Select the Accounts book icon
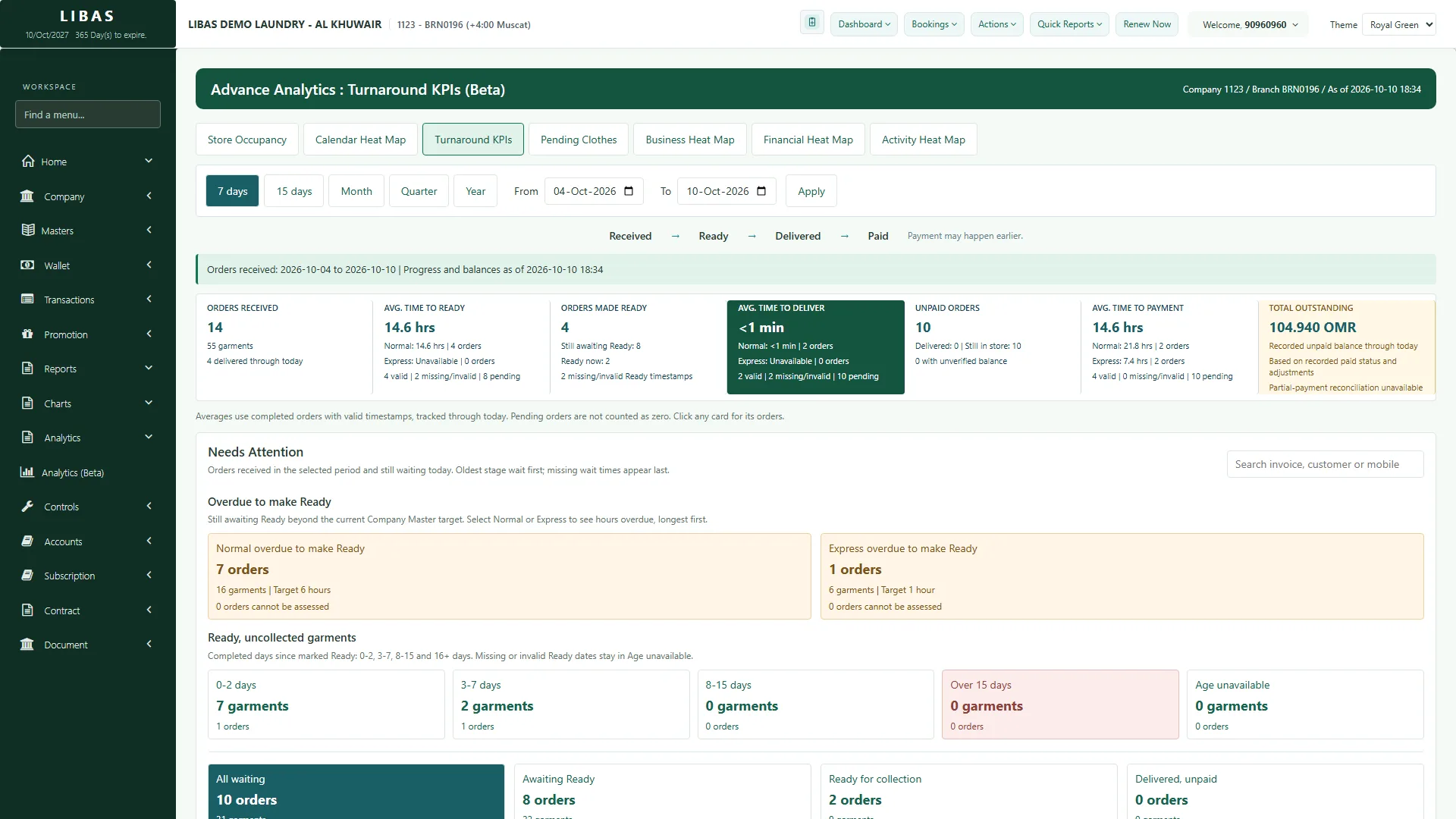The width and height of the screenshot is (1456, 819). [x=27, y=541]
